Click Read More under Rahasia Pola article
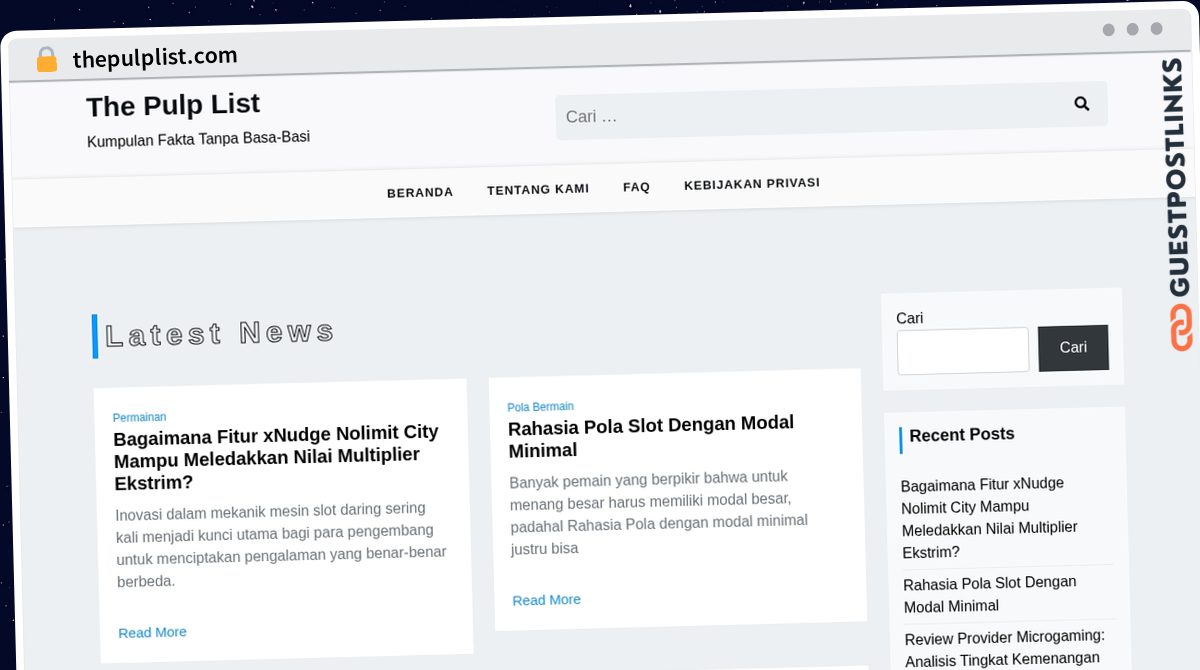 (546, 600)
